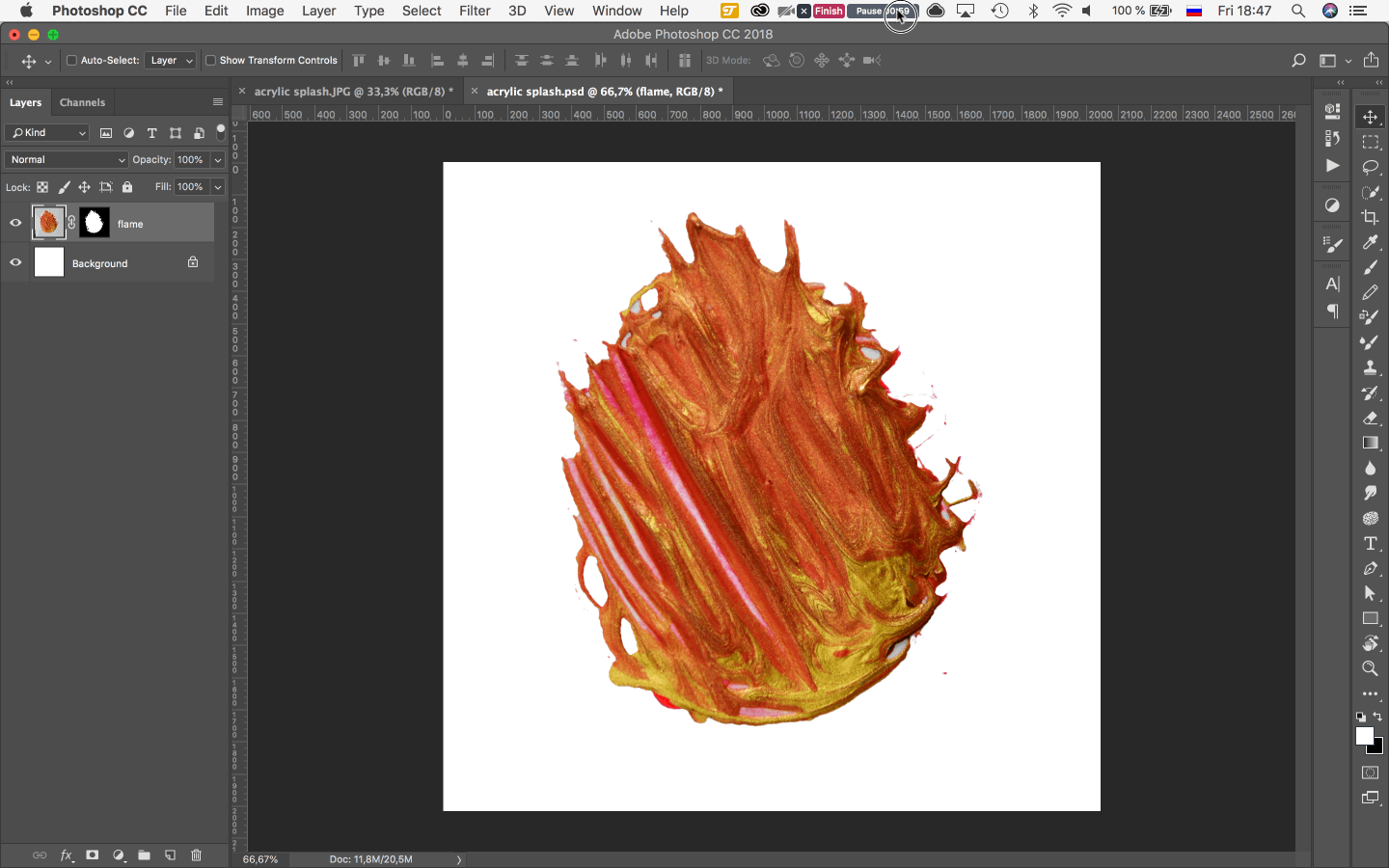Select the Blur tool droplet icon

1370,468
